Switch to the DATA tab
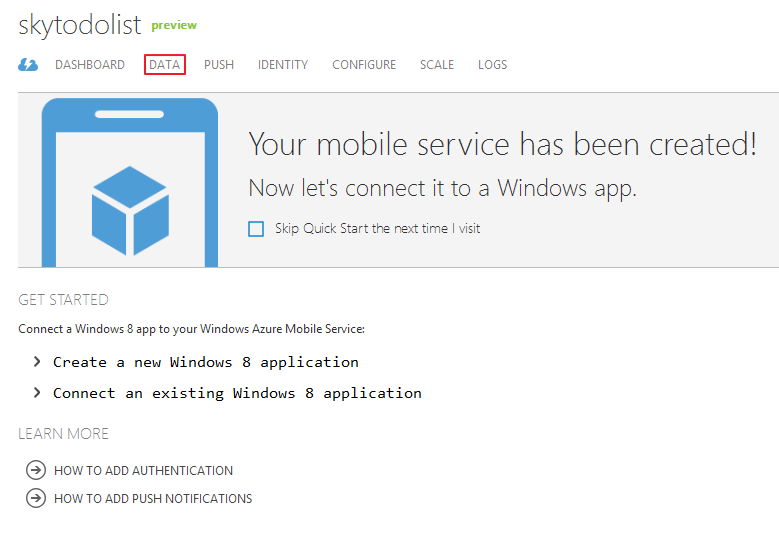The width and height of the screenshot is (779, 546). tap(164, 65)
